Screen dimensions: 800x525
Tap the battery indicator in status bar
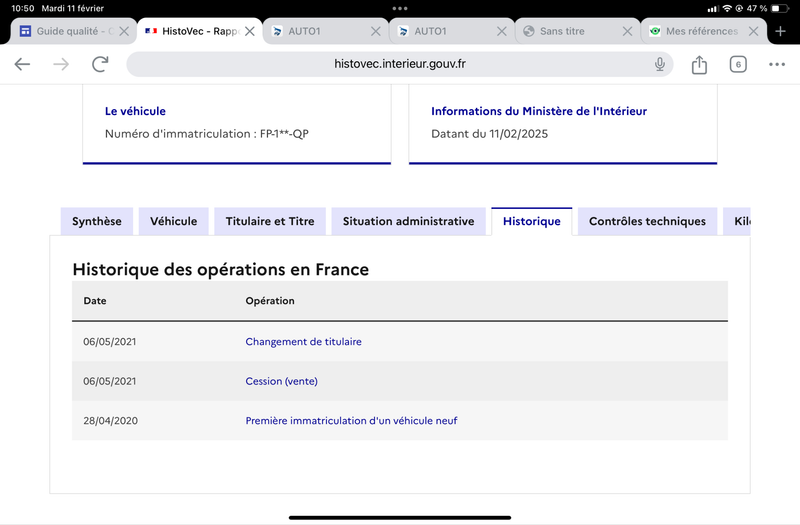[779, 8]
